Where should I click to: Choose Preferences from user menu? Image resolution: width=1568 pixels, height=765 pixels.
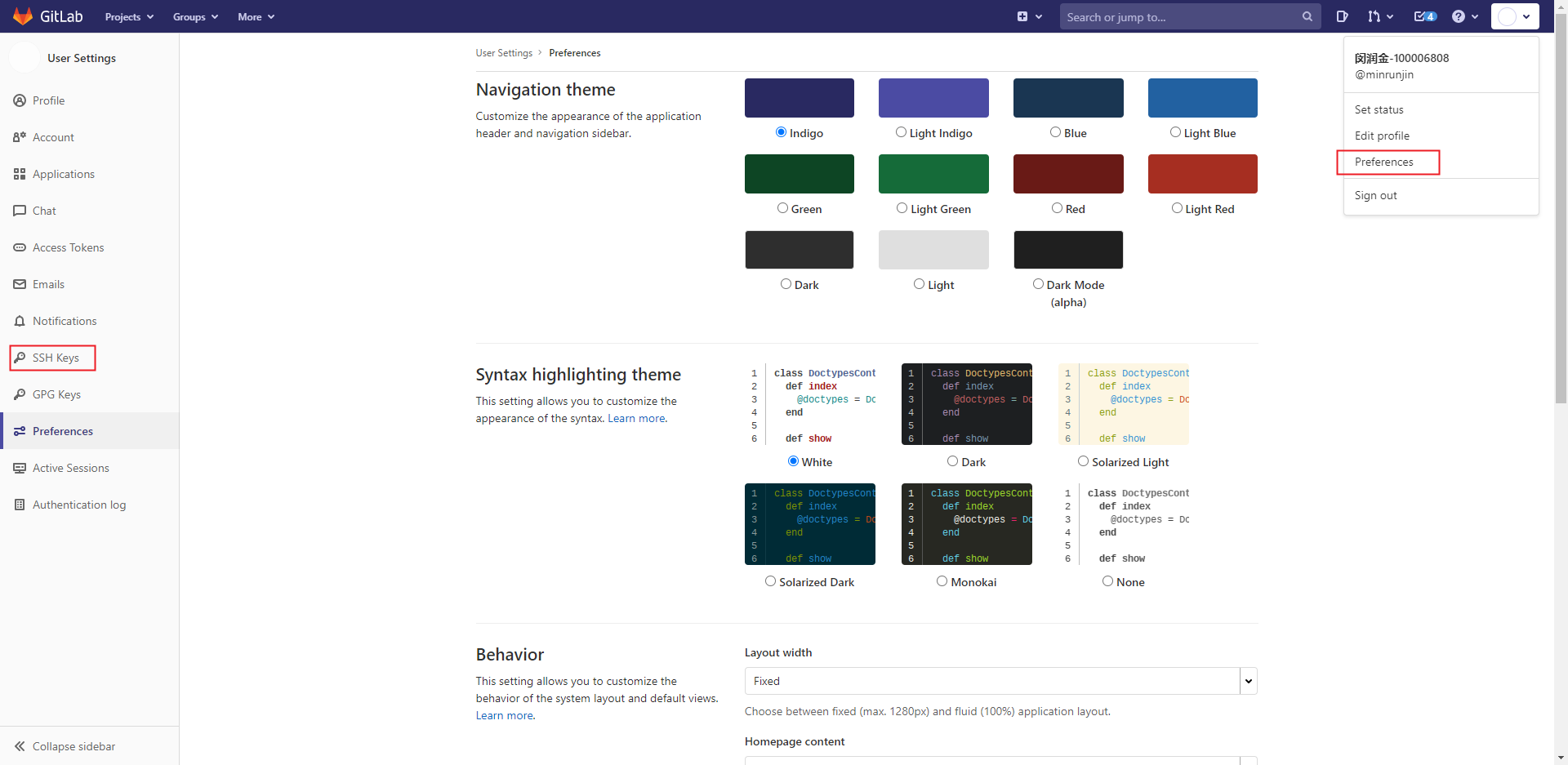pos(1383,162)
